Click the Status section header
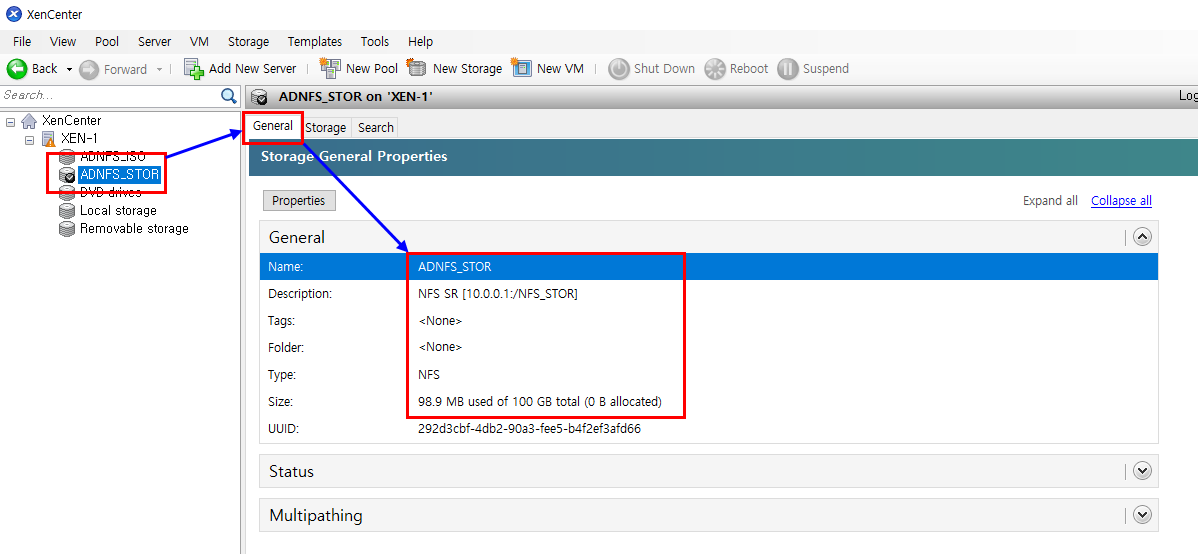Viewport: 1198px width, 554px height. (708, 471)
